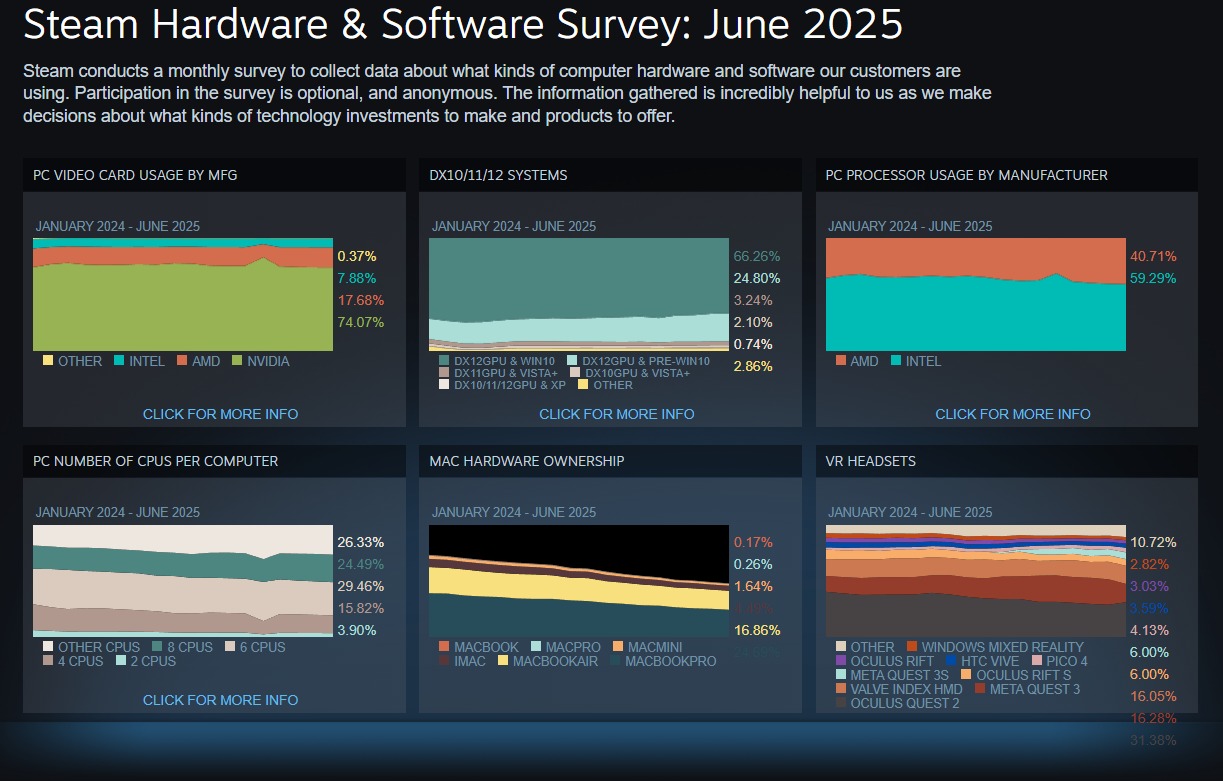
Task: Click the MACBOOKPRO legend swatch
Action: (x=615, y=660)
